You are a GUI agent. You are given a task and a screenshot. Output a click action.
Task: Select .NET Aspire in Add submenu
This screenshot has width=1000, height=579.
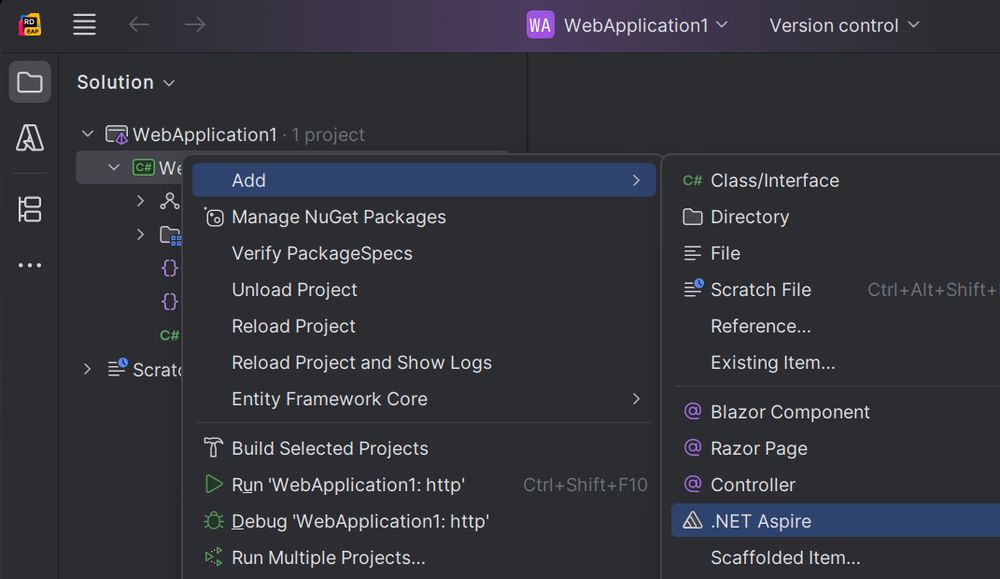[x=835, y=520]
